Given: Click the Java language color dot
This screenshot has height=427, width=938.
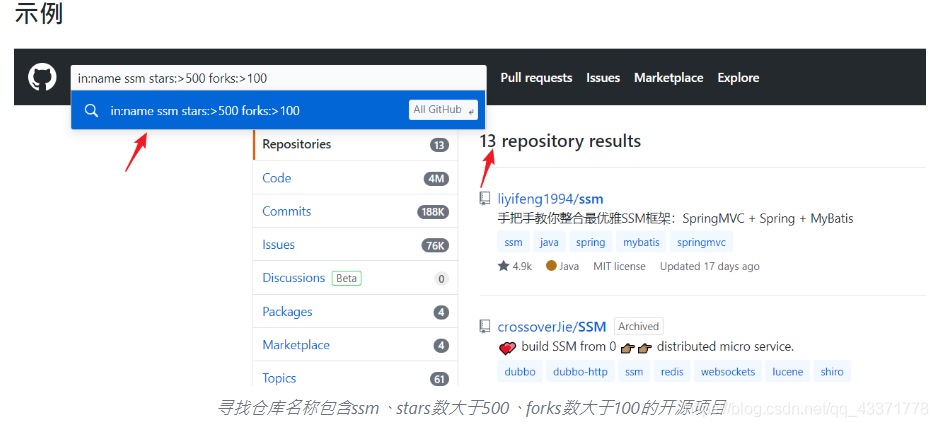Looking at the screenshot, I should point(551,266).
